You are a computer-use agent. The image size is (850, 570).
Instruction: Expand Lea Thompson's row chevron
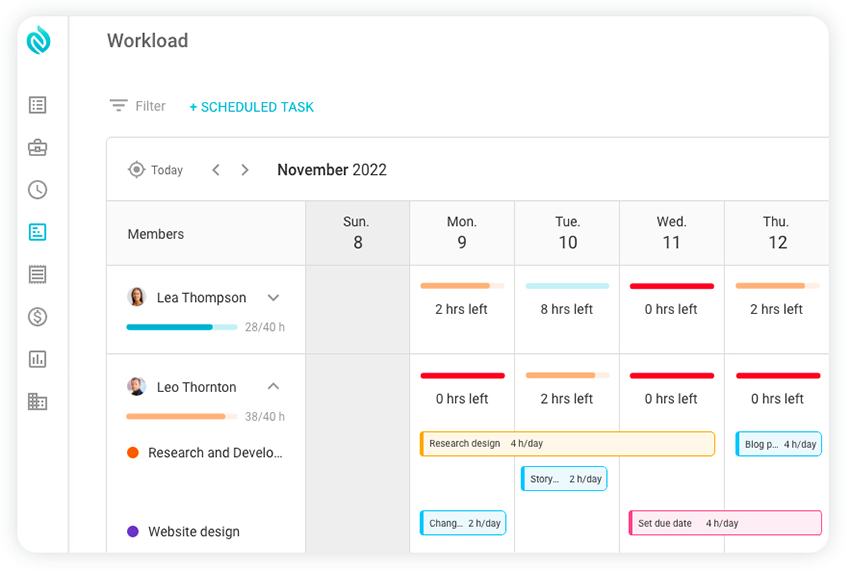click(x=273, y=298)
